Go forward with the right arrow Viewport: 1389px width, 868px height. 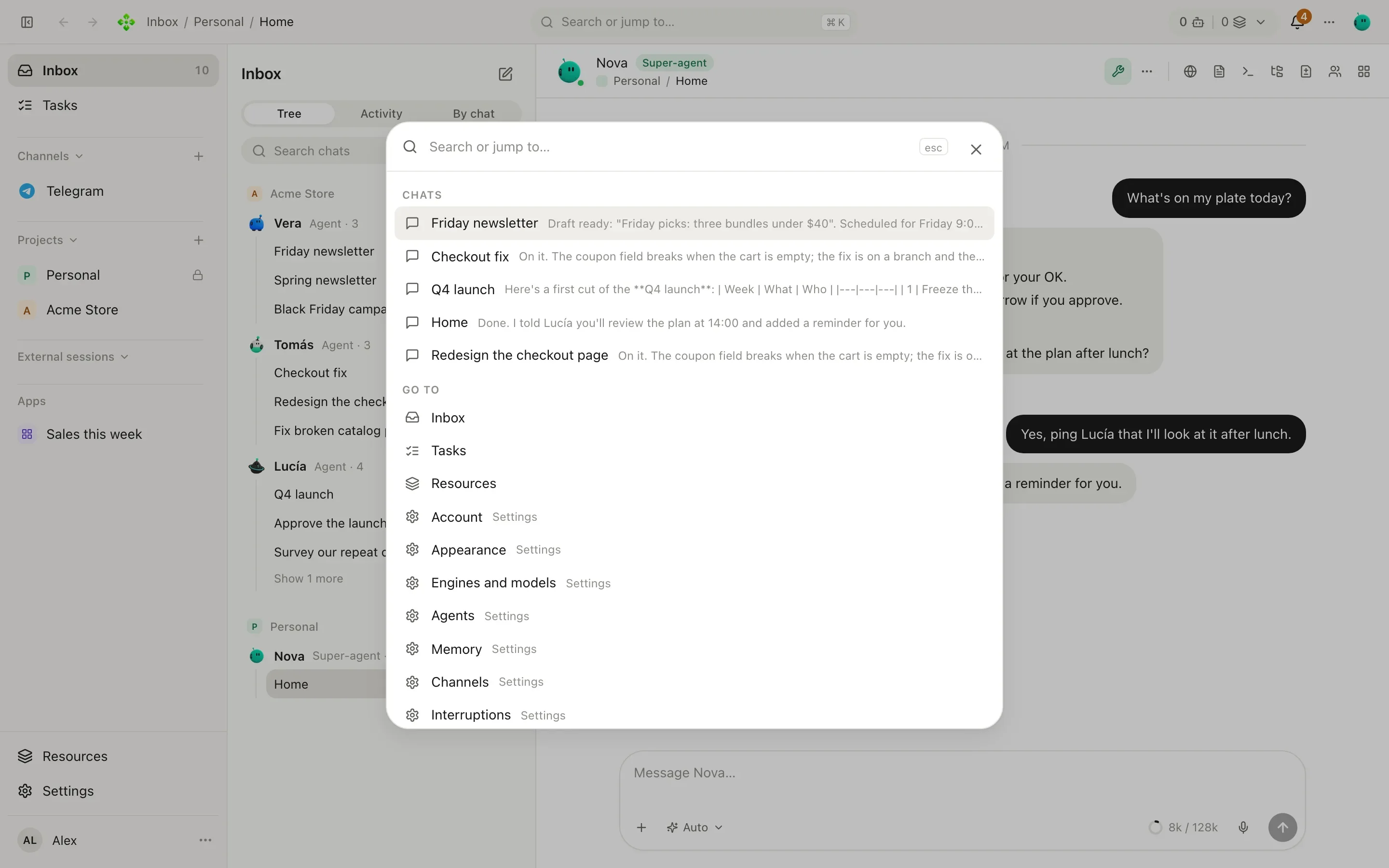93,22
